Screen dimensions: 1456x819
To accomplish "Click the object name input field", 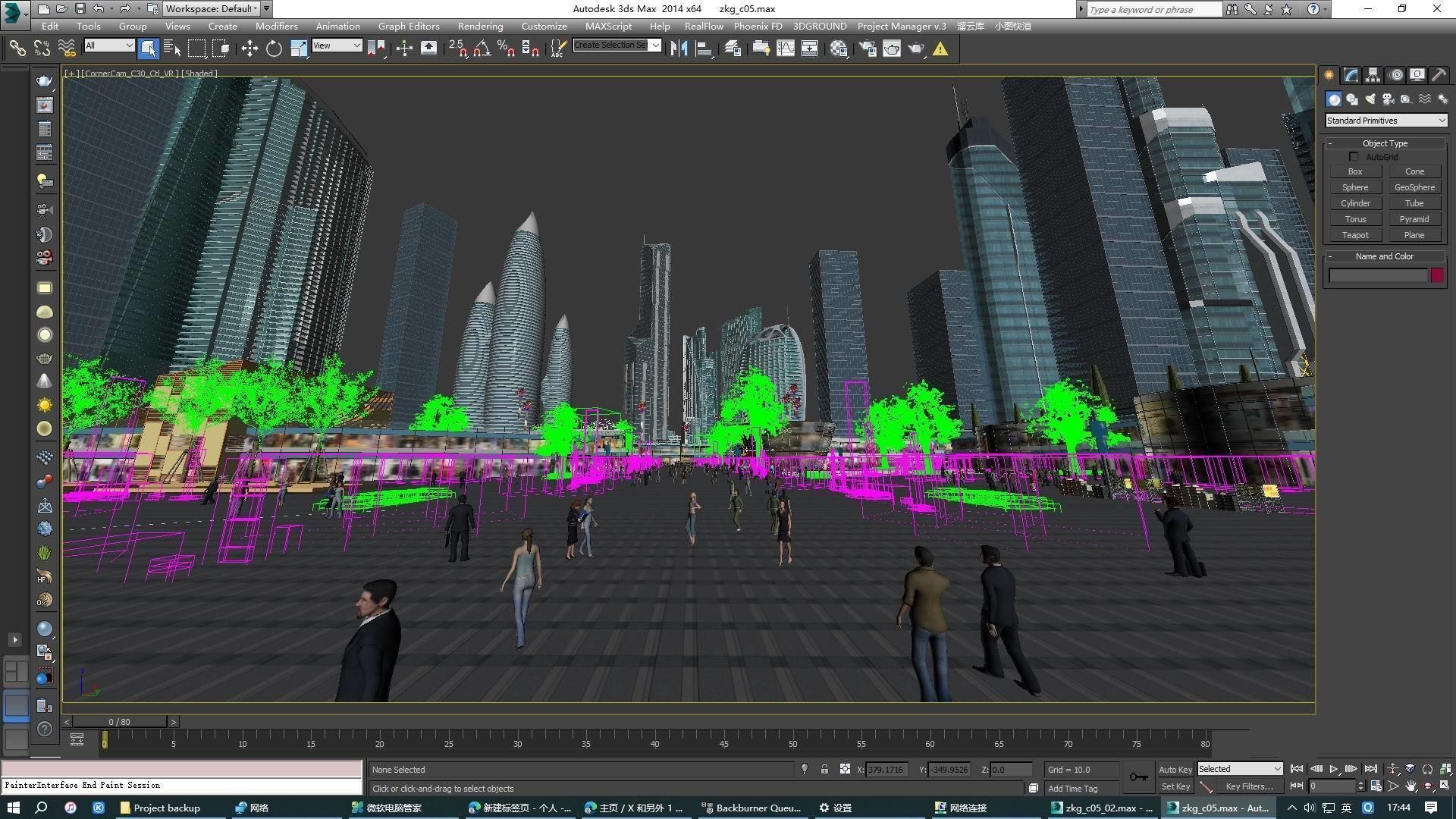I will coord(1378,276).
